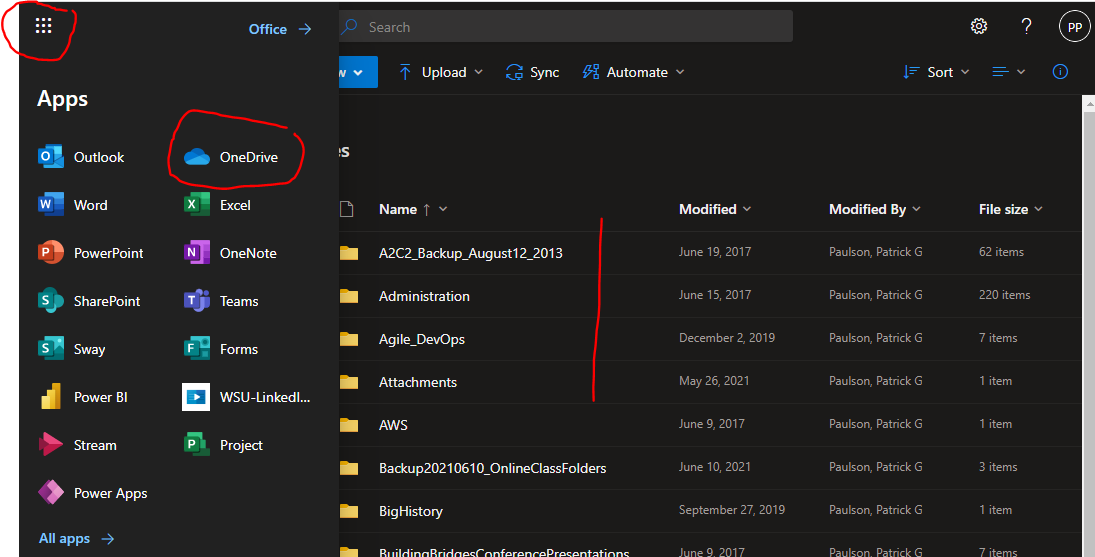Open the Settings gear icon
This screenshot has height=557, width=1095.
(979, 27)
